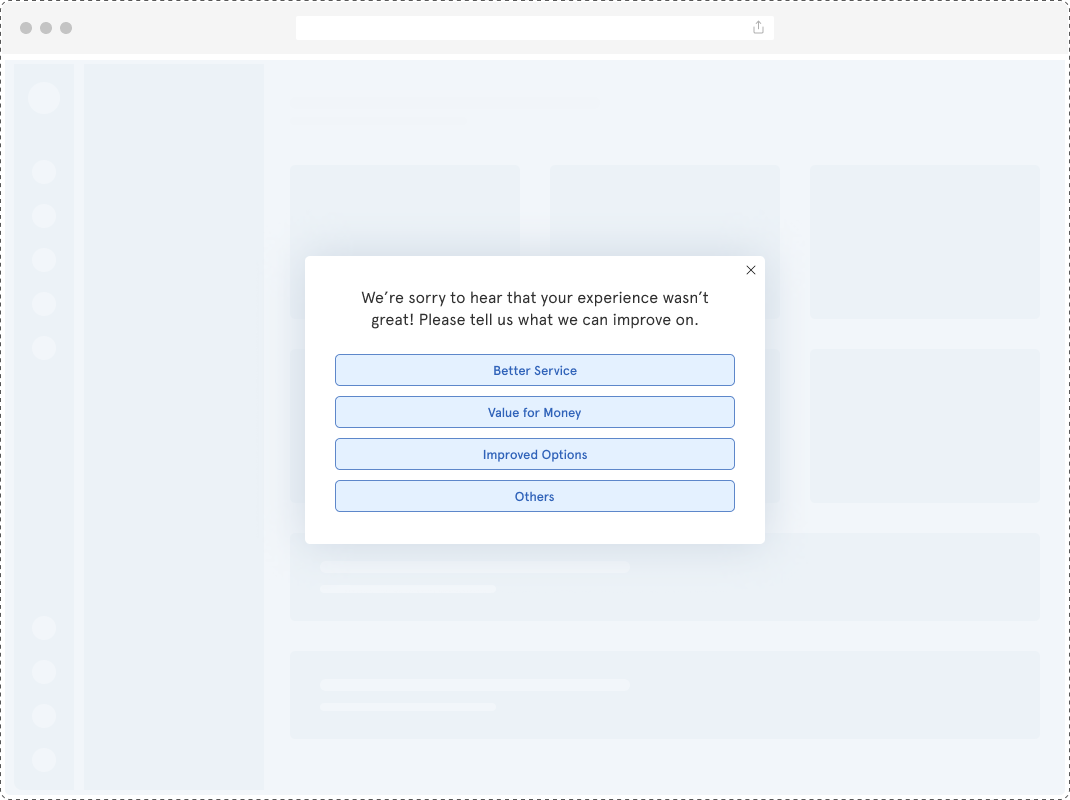
Task: Open the fourth sidebar navigation icon
Action: point(44,303)
